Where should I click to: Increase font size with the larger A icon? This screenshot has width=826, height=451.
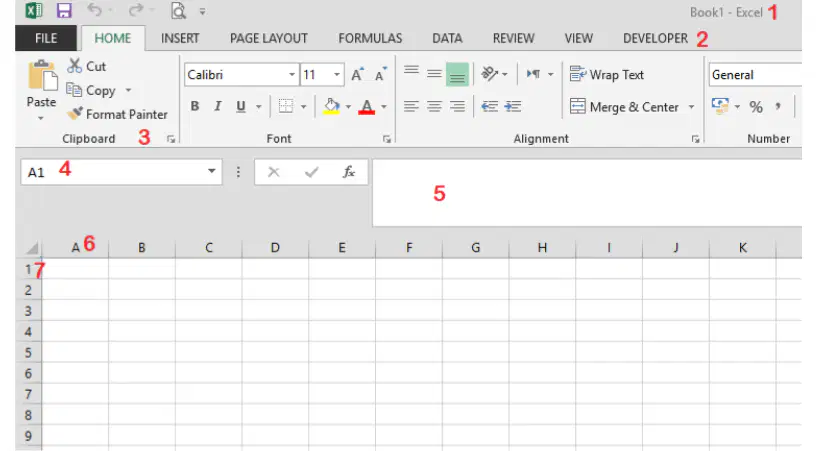pyautogui.click(x=358, y=75)
